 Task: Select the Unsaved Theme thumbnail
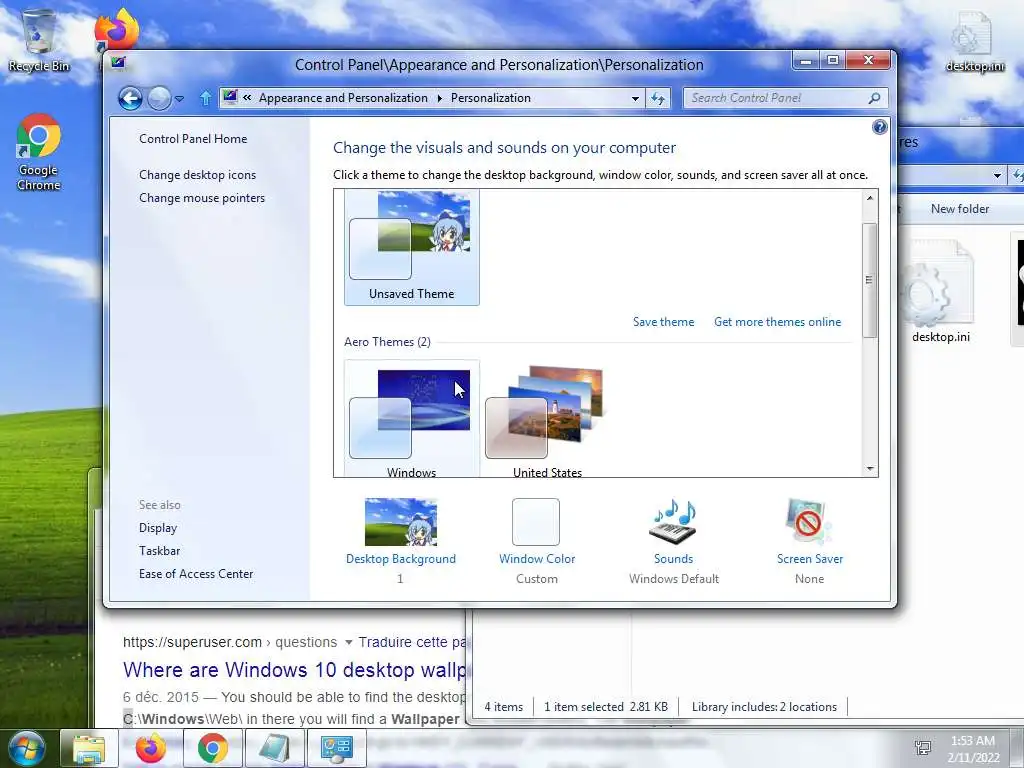[x=411, y=247]
